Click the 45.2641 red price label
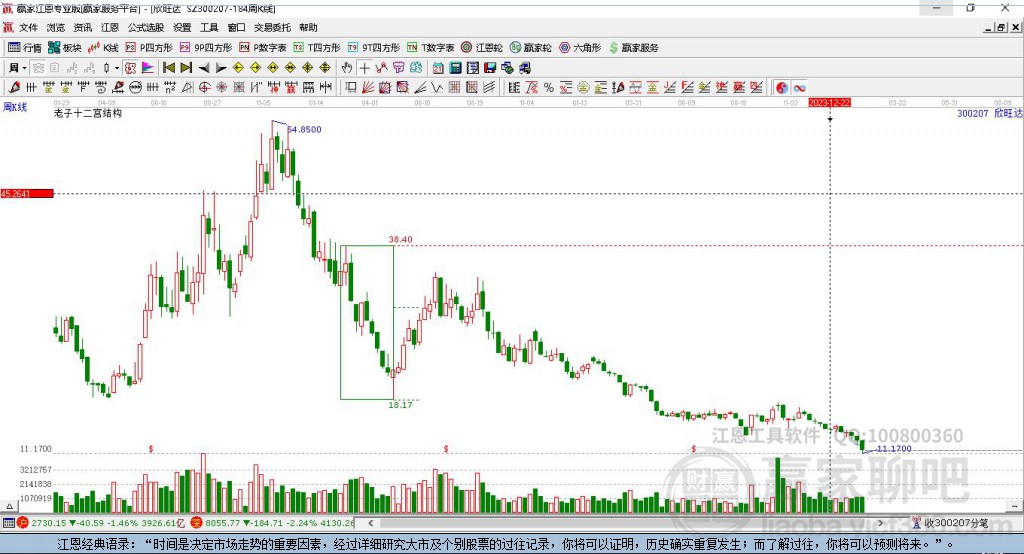 [27, 193]
